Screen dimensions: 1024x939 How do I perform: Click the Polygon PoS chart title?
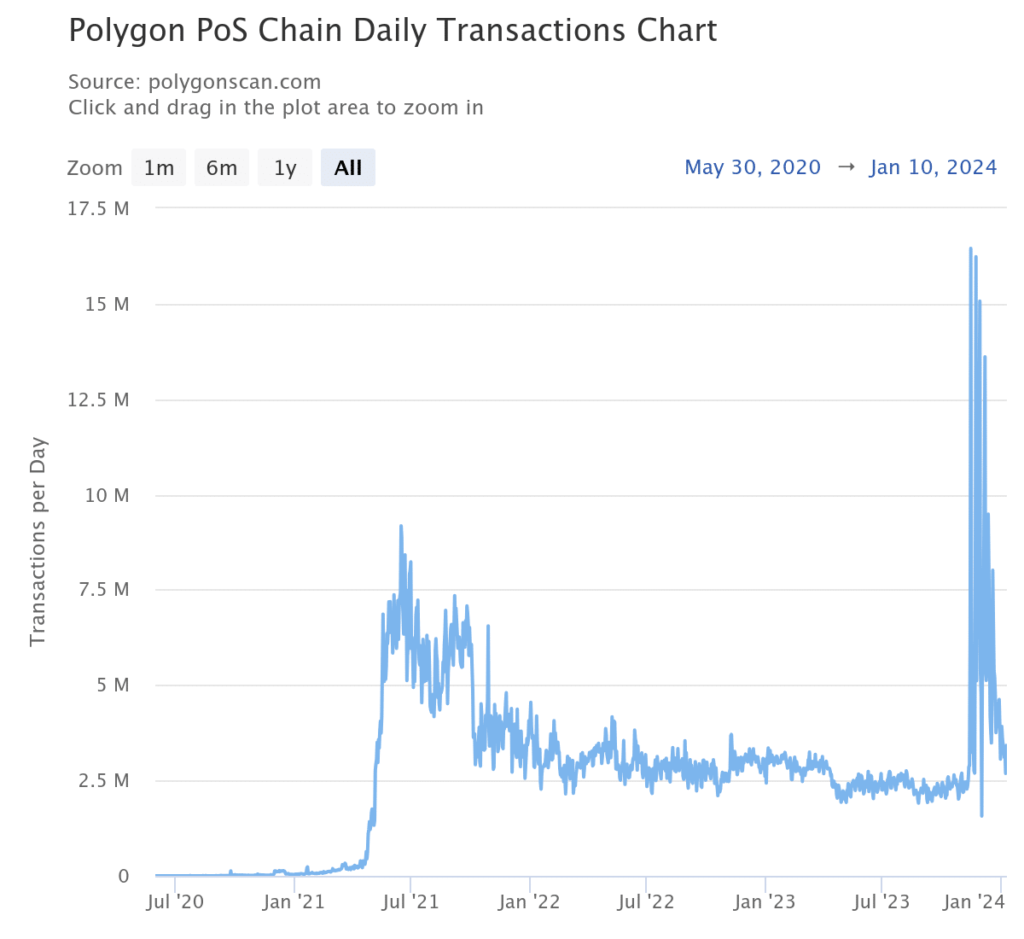point(392,31)
